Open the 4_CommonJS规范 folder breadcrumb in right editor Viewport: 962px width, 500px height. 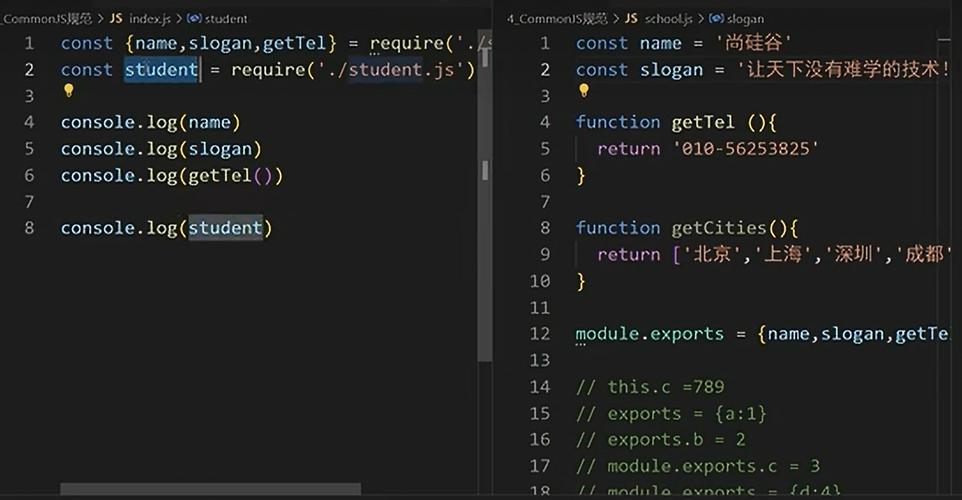pyautogui.click(x=557, y=18)
